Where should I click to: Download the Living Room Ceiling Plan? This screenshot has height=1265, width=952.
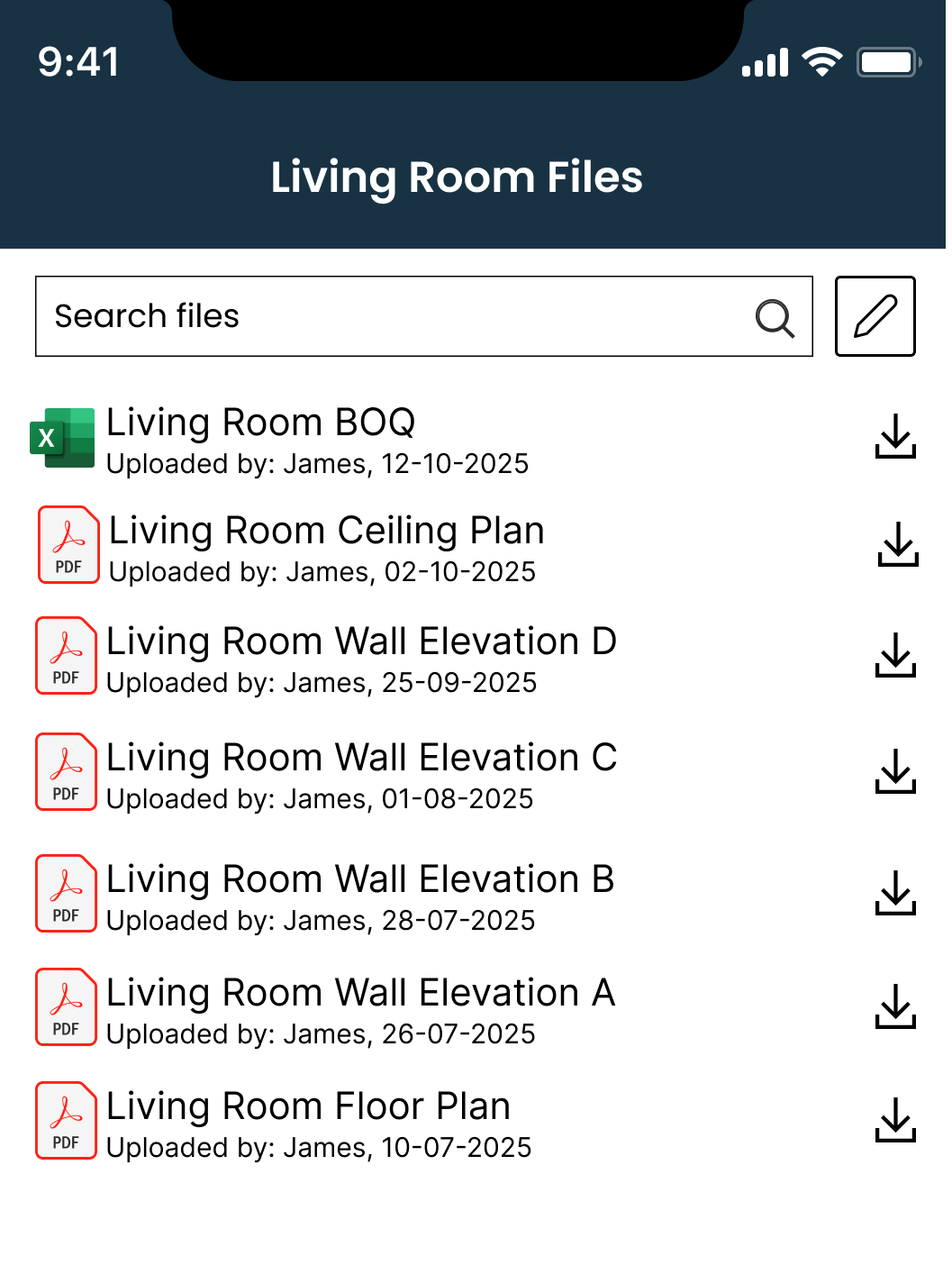point(898,544)
